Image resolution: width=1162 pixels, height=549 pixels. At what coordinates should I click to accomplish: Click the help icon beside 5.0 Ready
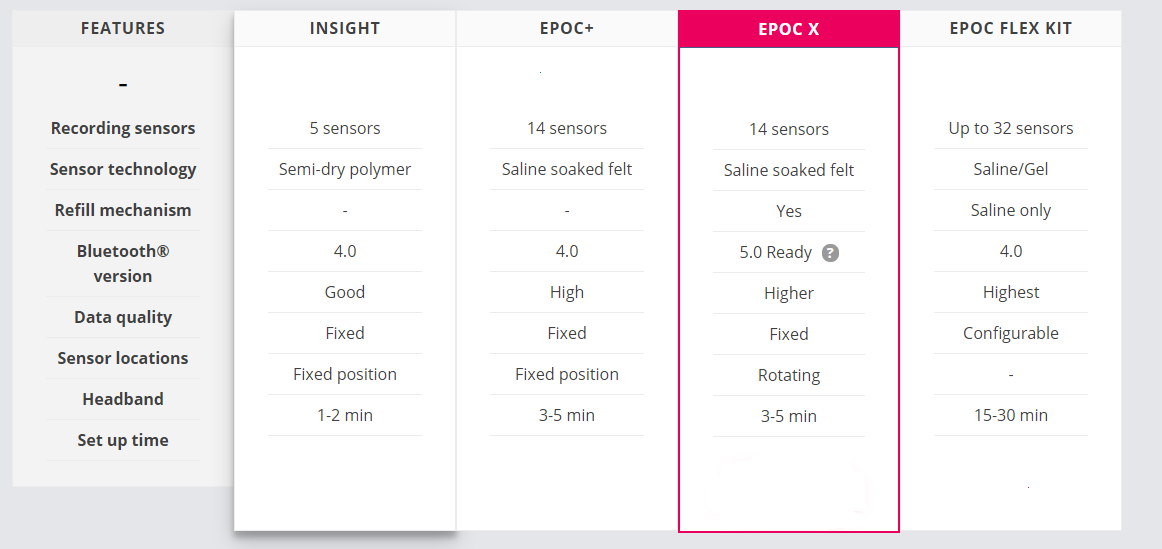pyautogui.click(x=830, y=253)
